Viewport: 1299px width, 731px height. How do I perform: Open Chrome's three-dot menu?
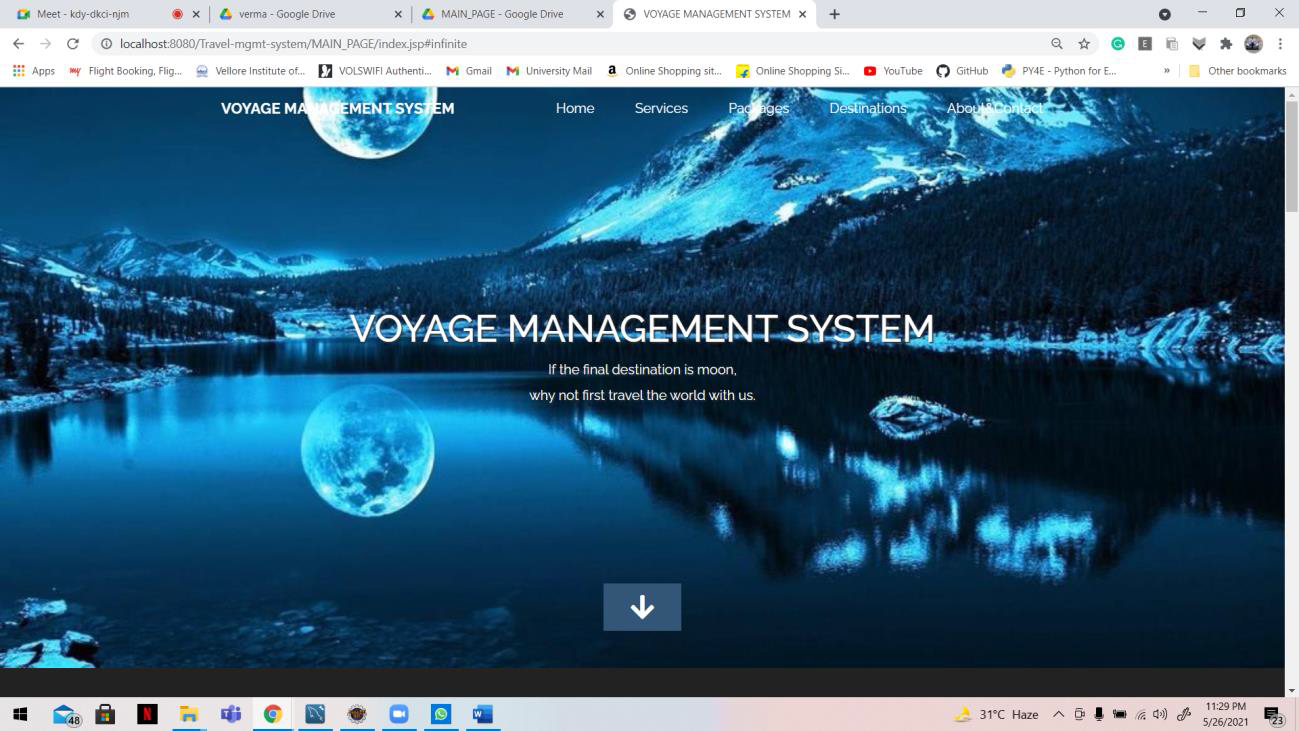[1280, 44]
